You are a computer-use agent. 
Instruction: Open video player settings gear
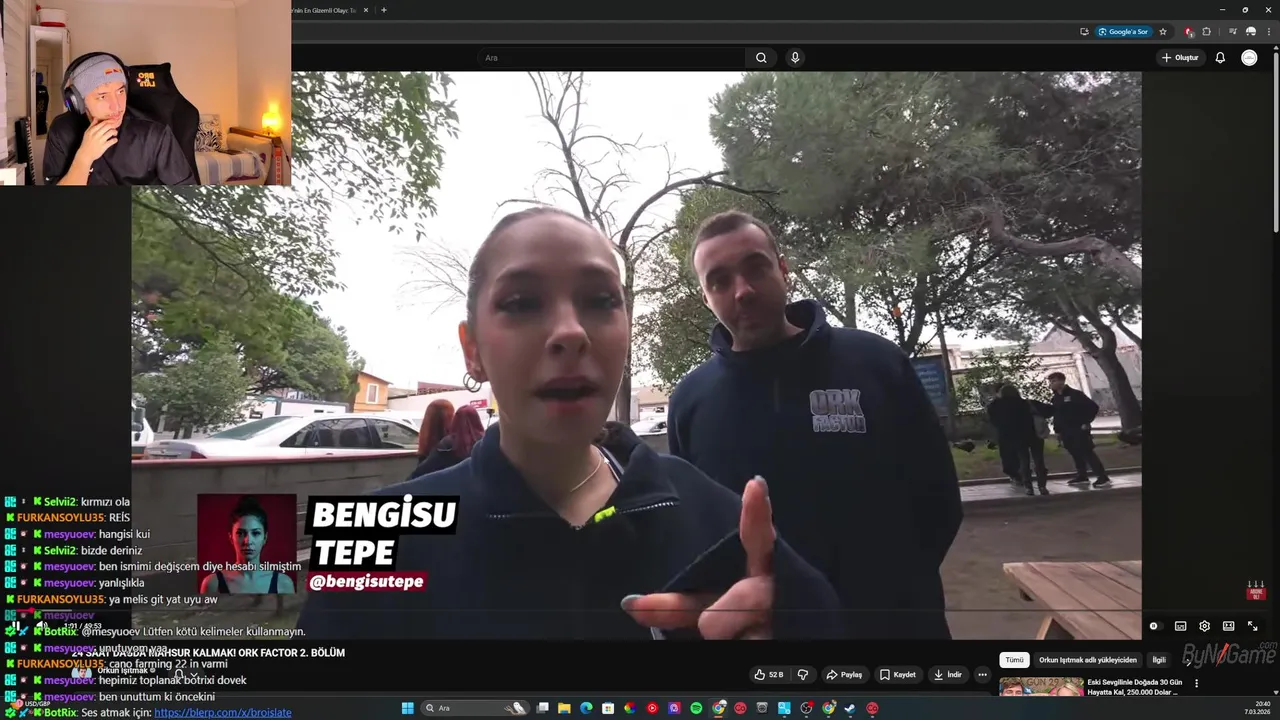1204,626
